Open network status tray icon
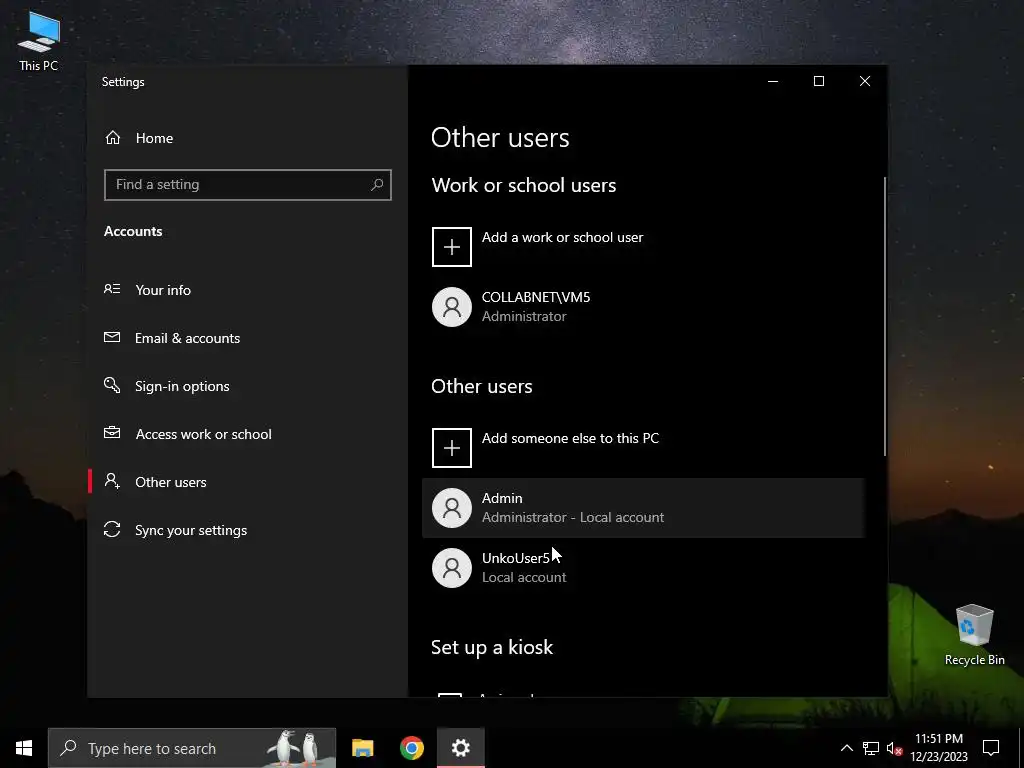 [x=871, y=748]
